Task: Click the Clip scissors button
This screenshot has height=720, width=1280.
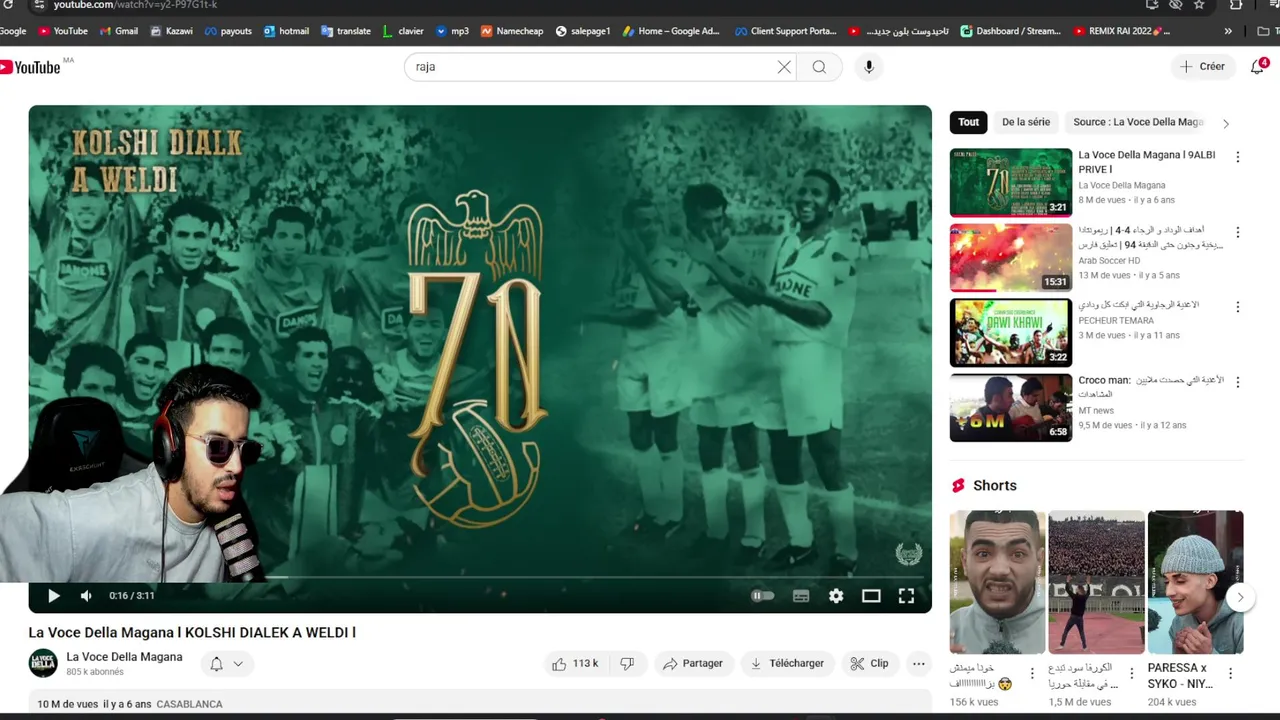Action: (869, 663)
